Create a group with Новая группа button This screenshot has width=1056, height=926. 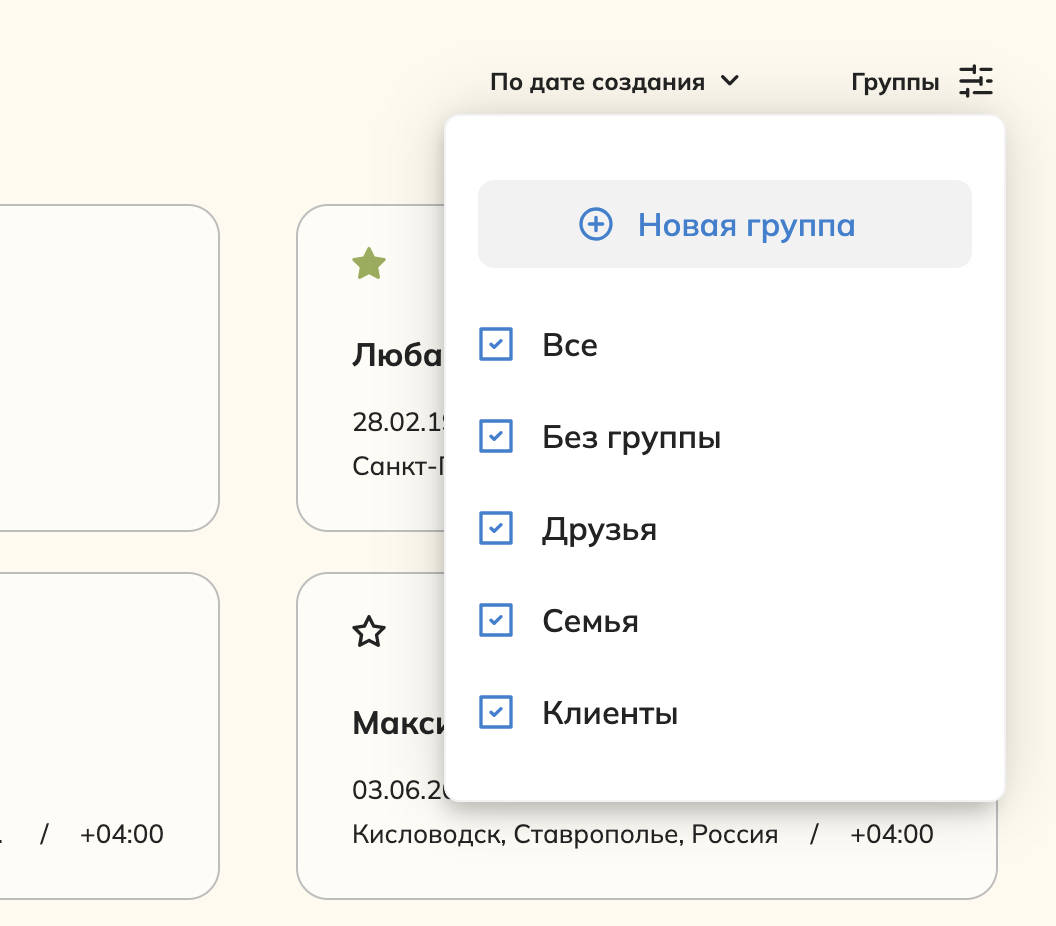[x=725, y=224]
